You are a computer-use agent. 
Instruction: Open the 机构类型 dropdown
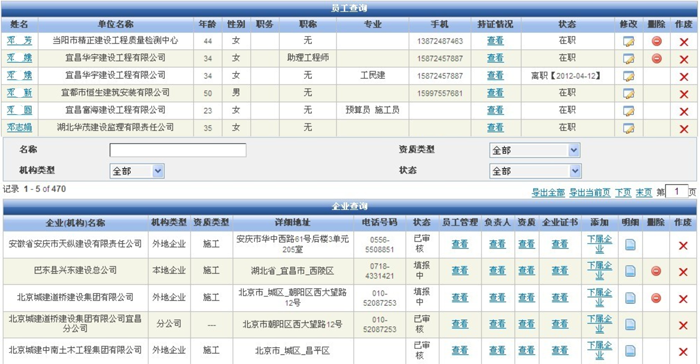coord(137,171)
